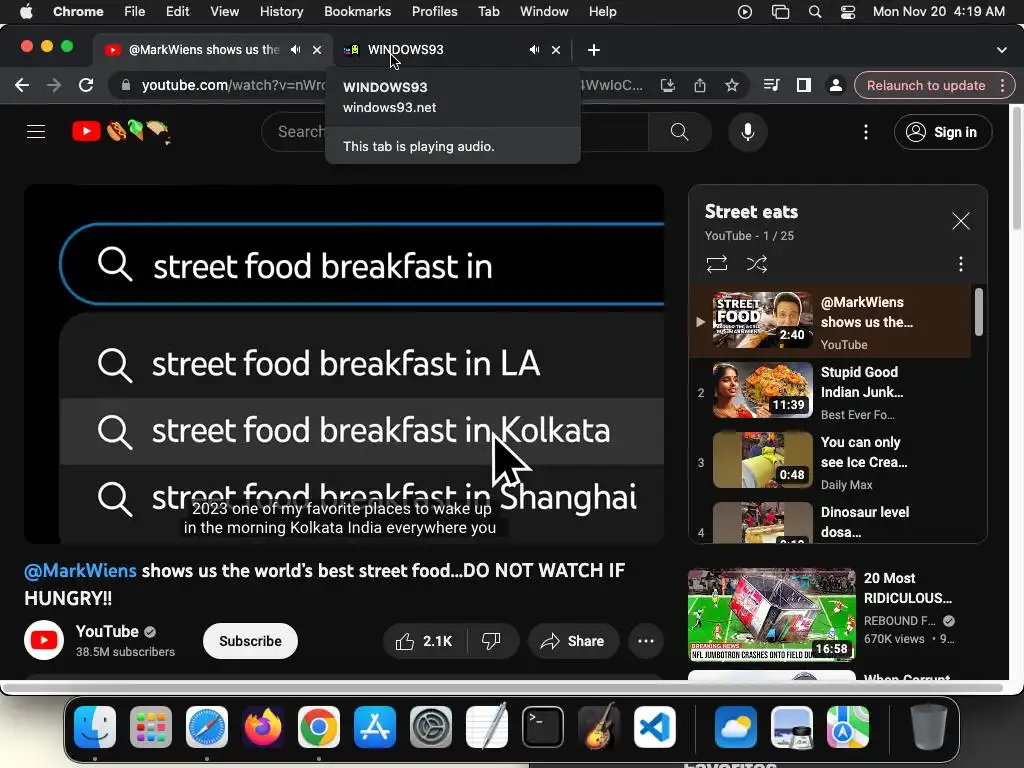Open YouTube settings three-dot menu
The width and height of the screenshot is (1024, 768).
click(866, 132)
